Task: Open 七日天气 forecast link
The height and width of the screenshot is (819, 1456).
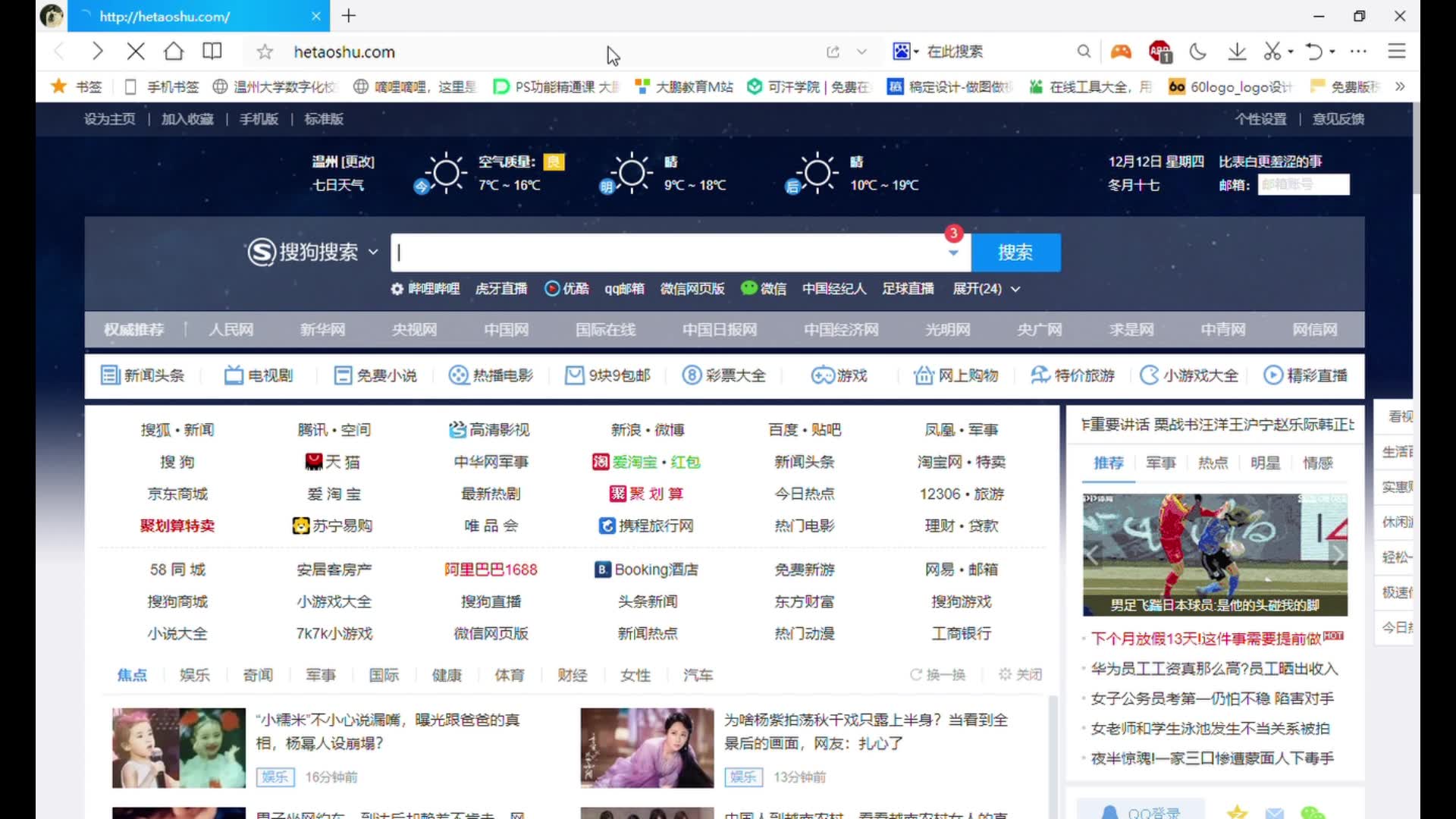Action: 338,185
